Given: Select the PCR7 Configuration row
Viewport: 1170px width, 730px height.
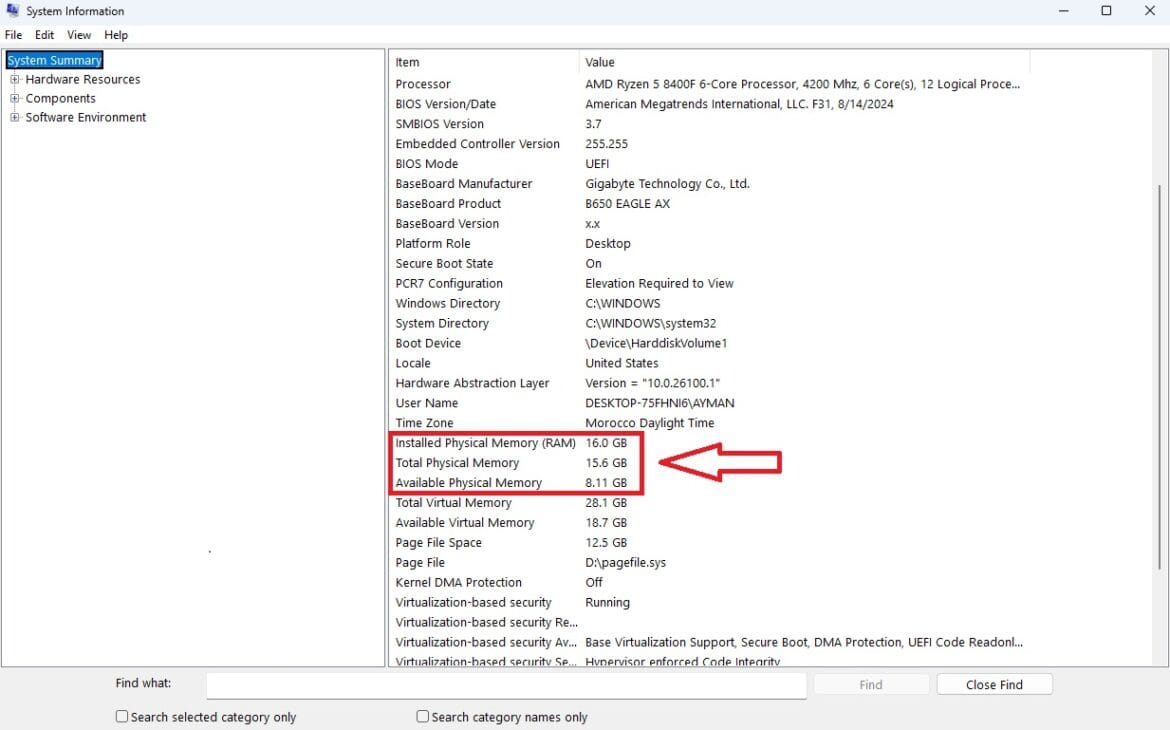Looking at the screenshot, I should pyautogui.click(x=709, y=284).
